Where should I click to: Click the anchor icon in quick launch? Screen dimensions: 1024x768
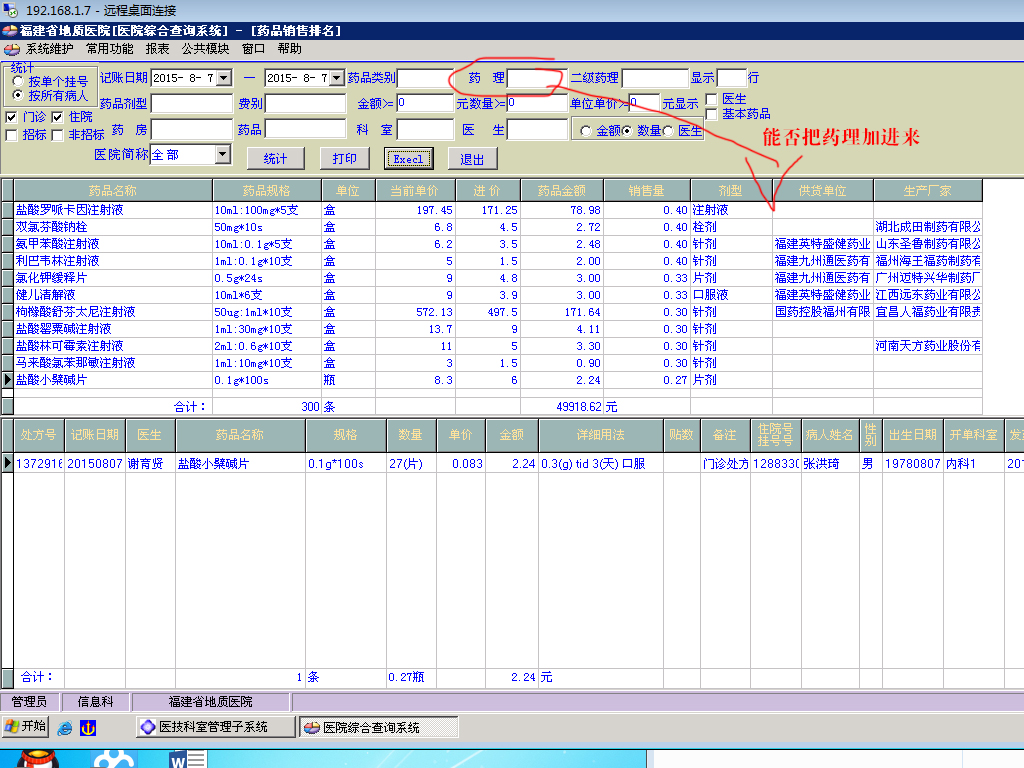(x=88, y=728)
